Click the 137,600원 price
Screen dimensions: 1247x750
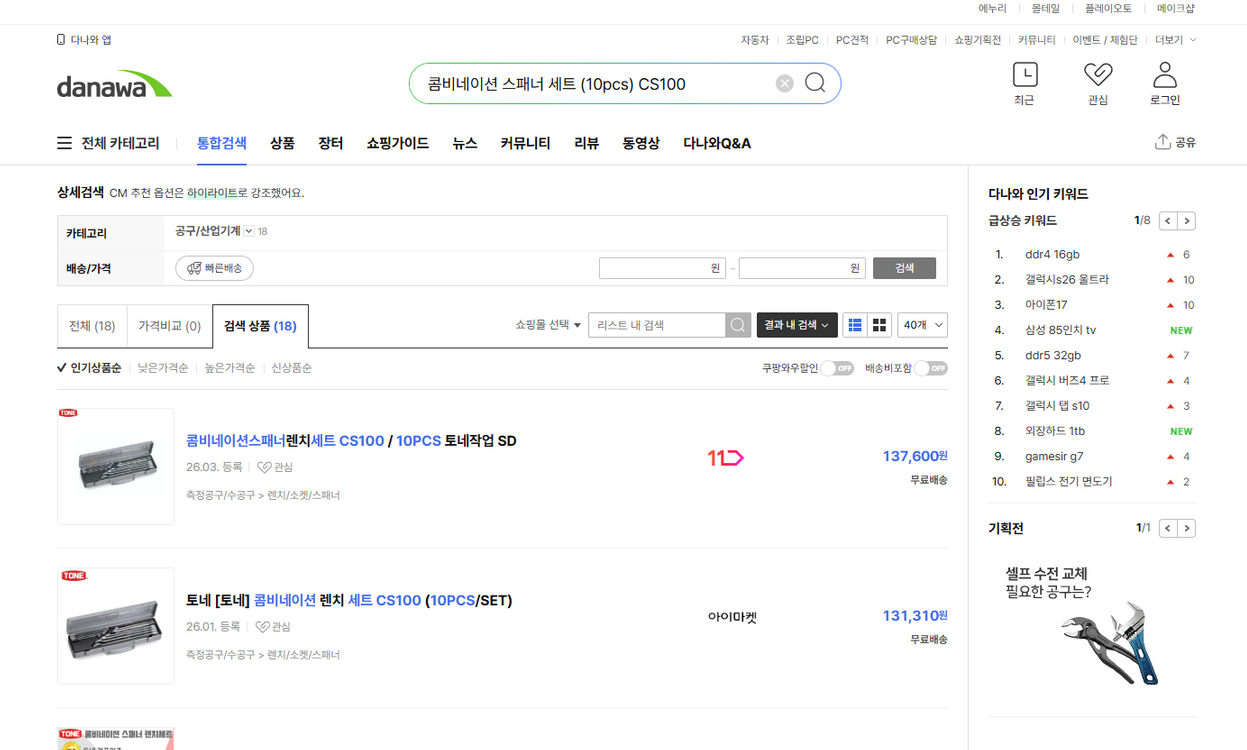click(x=915, y=456)
